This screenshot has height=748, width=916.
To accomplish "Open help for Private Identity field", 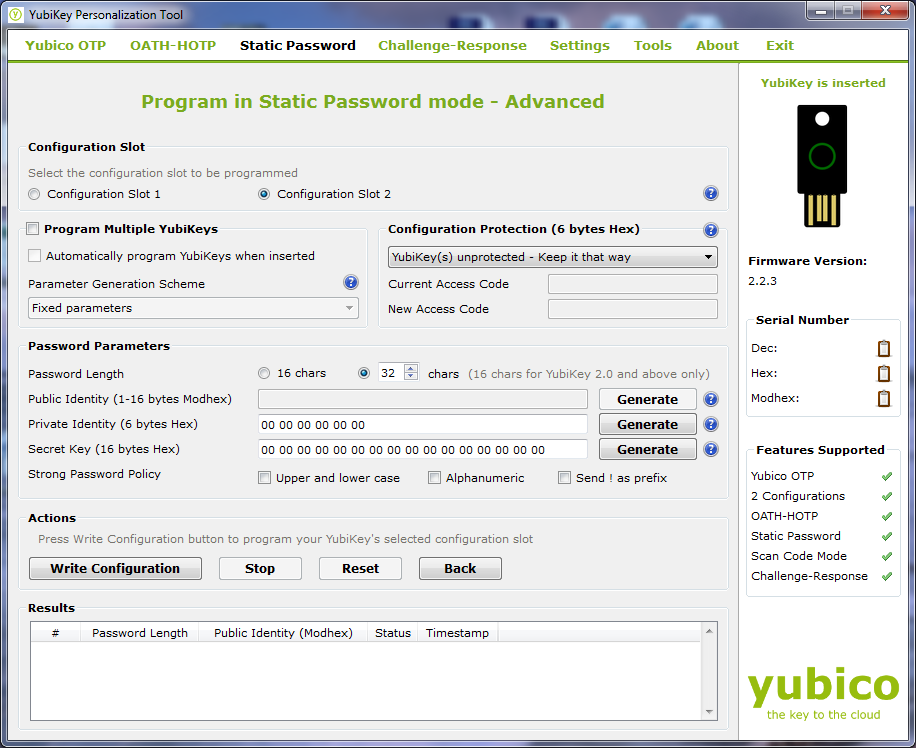I will click(710, 424).
